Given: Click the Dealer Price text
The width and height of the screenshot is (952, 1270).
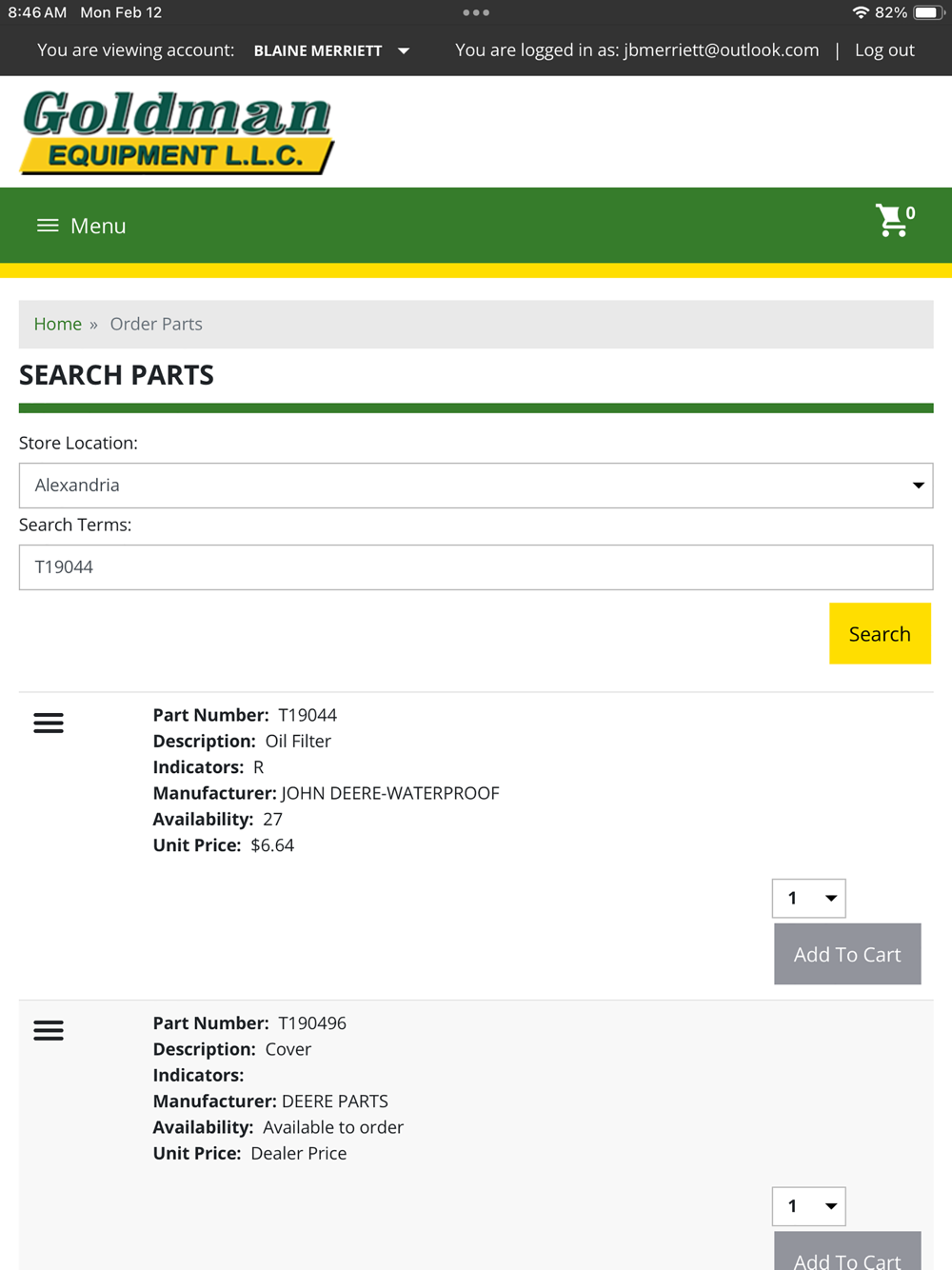Looking at the screenshot, I should tap(299, 1153).
